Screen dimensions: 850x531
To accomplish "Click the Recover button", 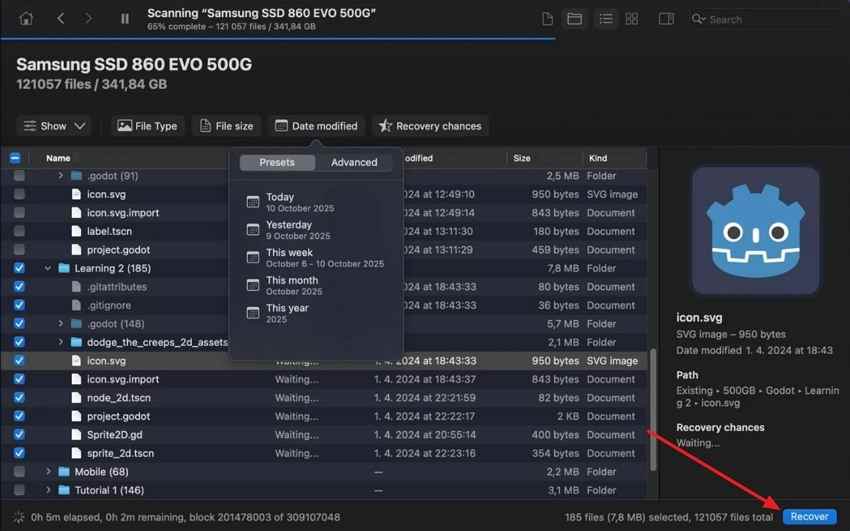I will click(809, 516).
